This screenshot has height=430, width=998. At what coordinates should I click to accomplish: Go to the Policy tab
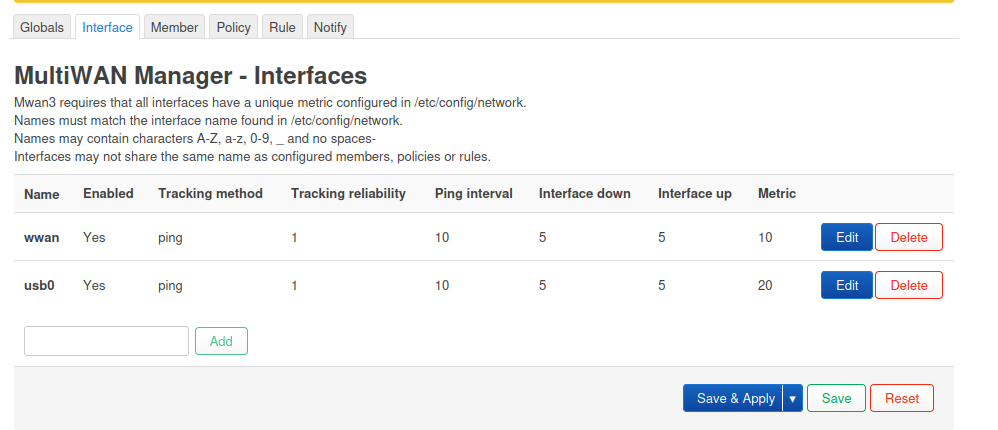point(234,28)
